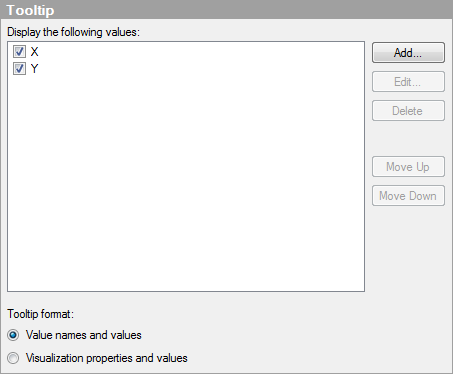Viewport: 453px width, 374px height.
Task: Uncheck the X value checkbox
Action: (x=19, y=52)
